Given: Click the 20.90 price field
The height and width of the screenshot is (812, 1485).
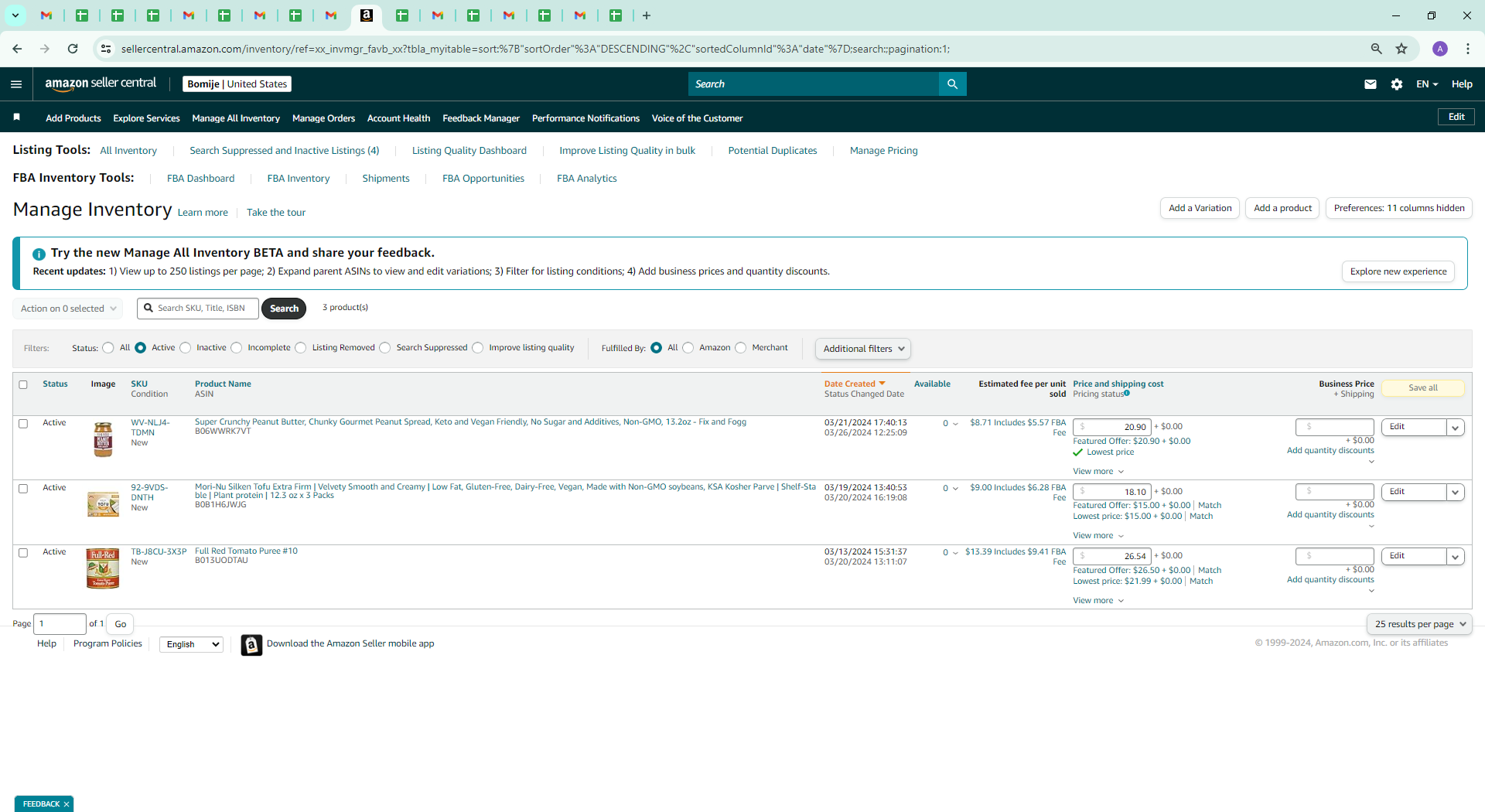Looking at the screenshot, I should tap(1112, 427).
